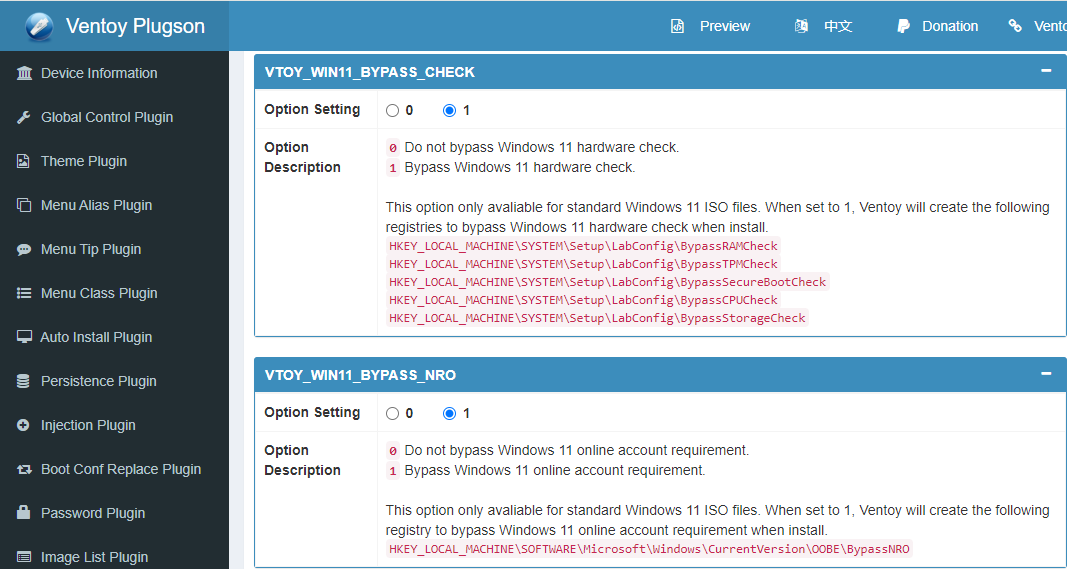Click the Theme Plugin image icon

[x=23, y=161]
